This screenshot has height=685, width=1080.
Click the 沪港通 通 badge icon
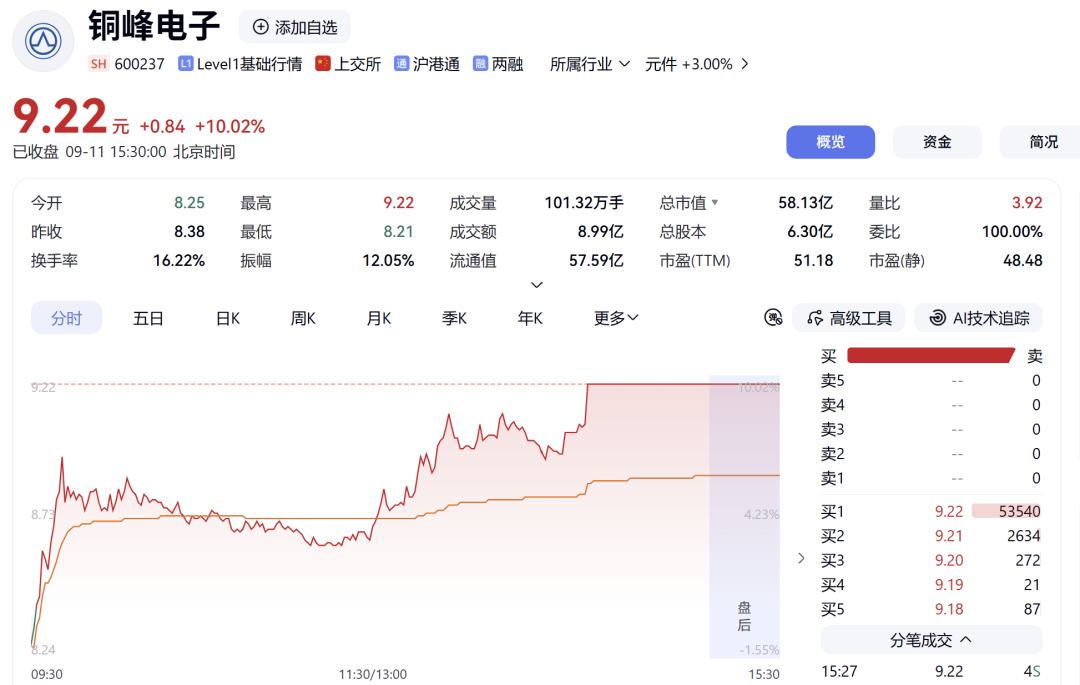coord(402,63)
